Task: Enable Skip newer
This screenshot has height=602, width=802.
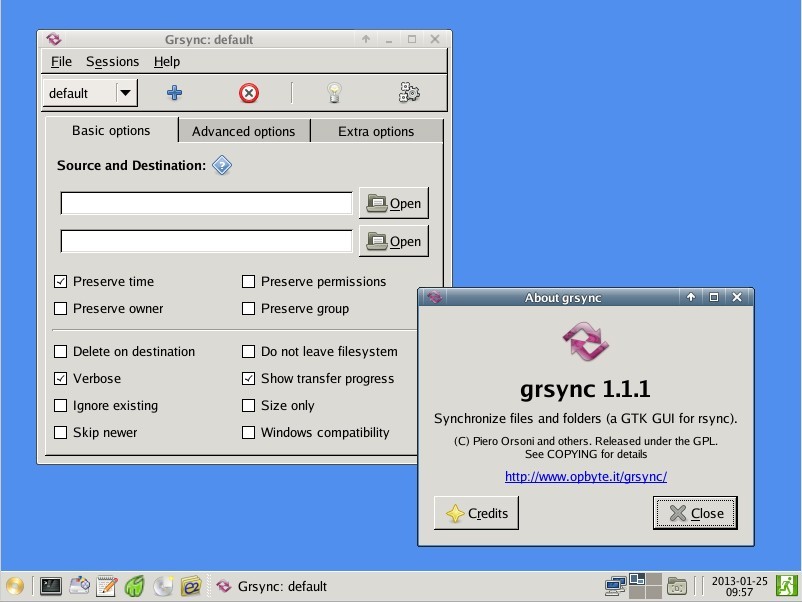Action: tap(60, 433)
